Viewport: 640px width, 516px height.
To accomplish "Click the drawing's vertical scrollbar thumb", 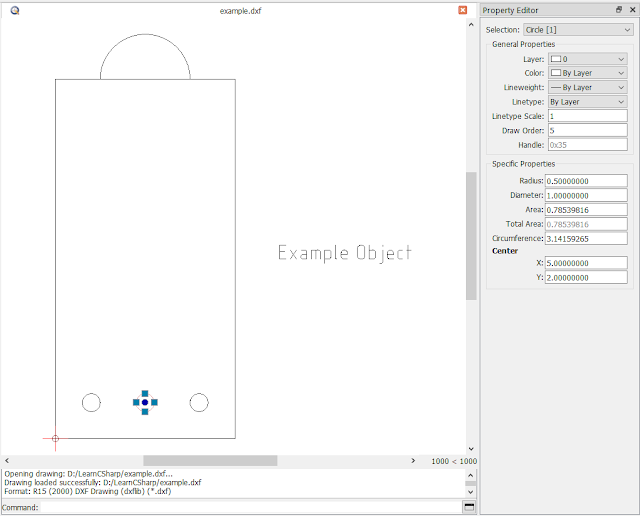I will 471,236.
